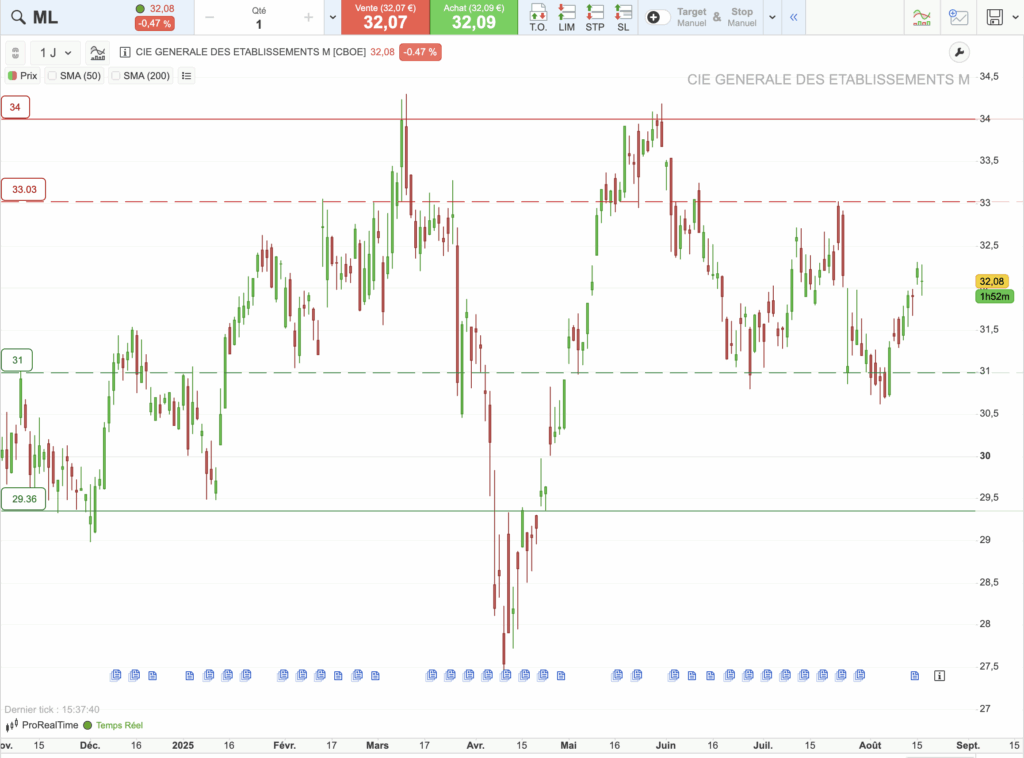Expand the Target & Stop options arrow
This screenshot has height=758, width=1024.
(x=771, y=17)
